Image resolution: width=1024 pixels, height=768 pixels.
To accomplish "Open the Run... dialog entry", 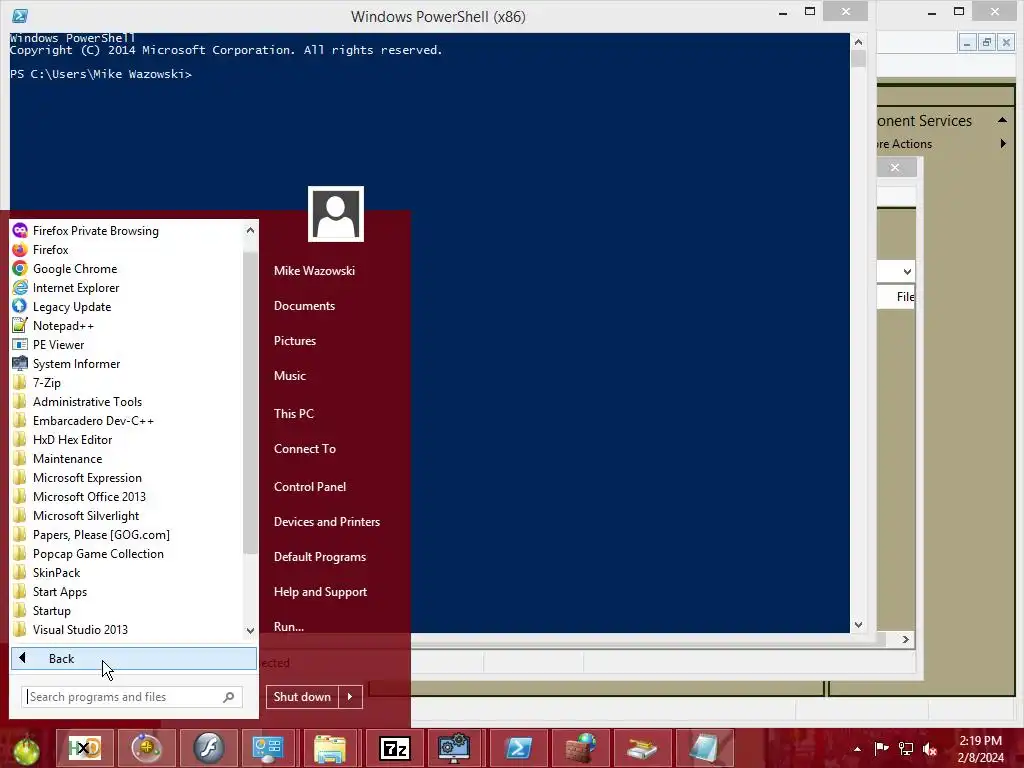I will (289, 626).
